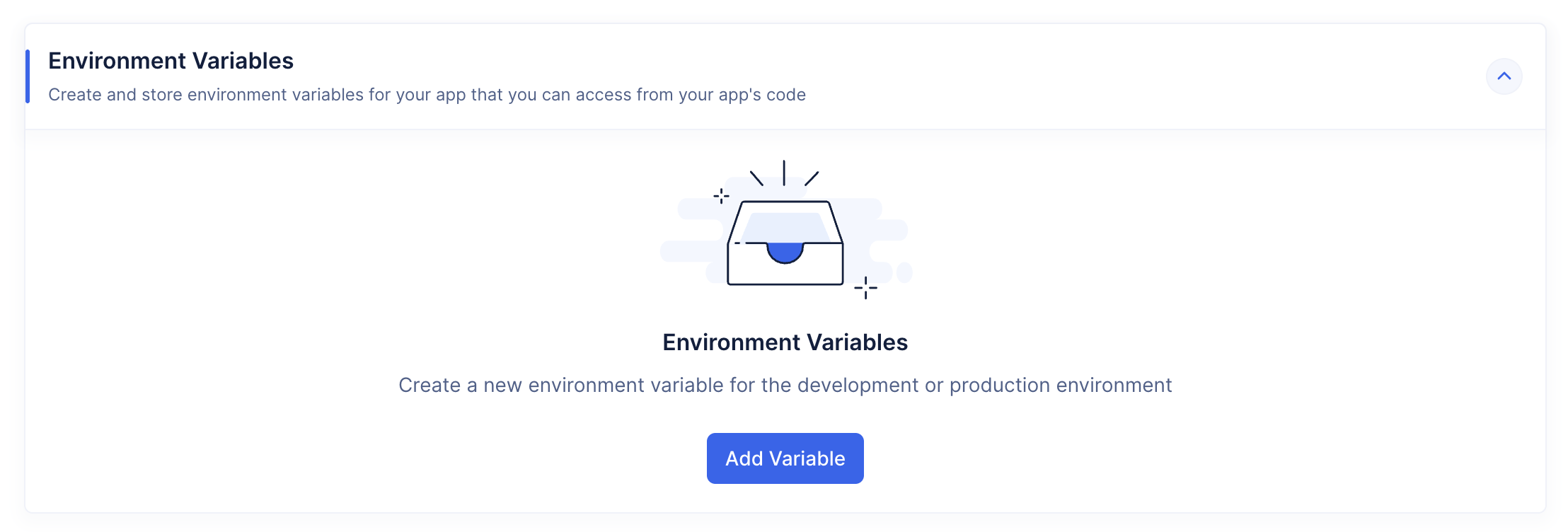Click the centered Environment Variables empty-state heading
The image size is (1568, 532).
point(785,342)
